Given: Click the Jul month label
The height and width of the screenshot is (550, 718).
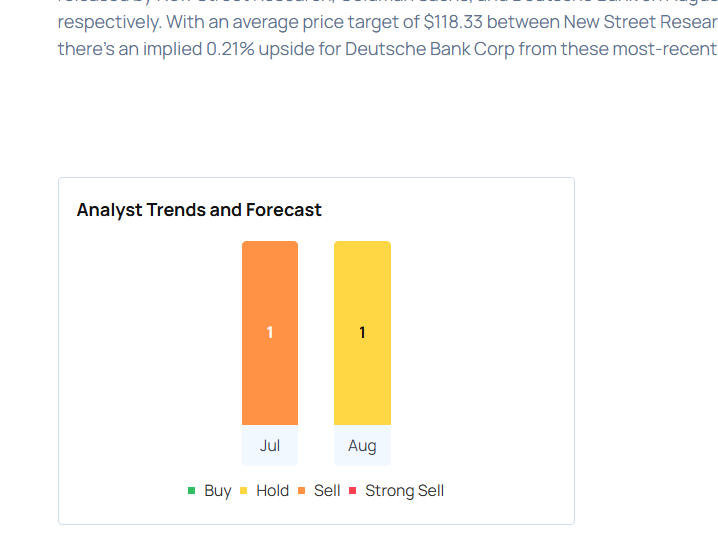Looking at the screenshot, I should click(x=270, y=446).
